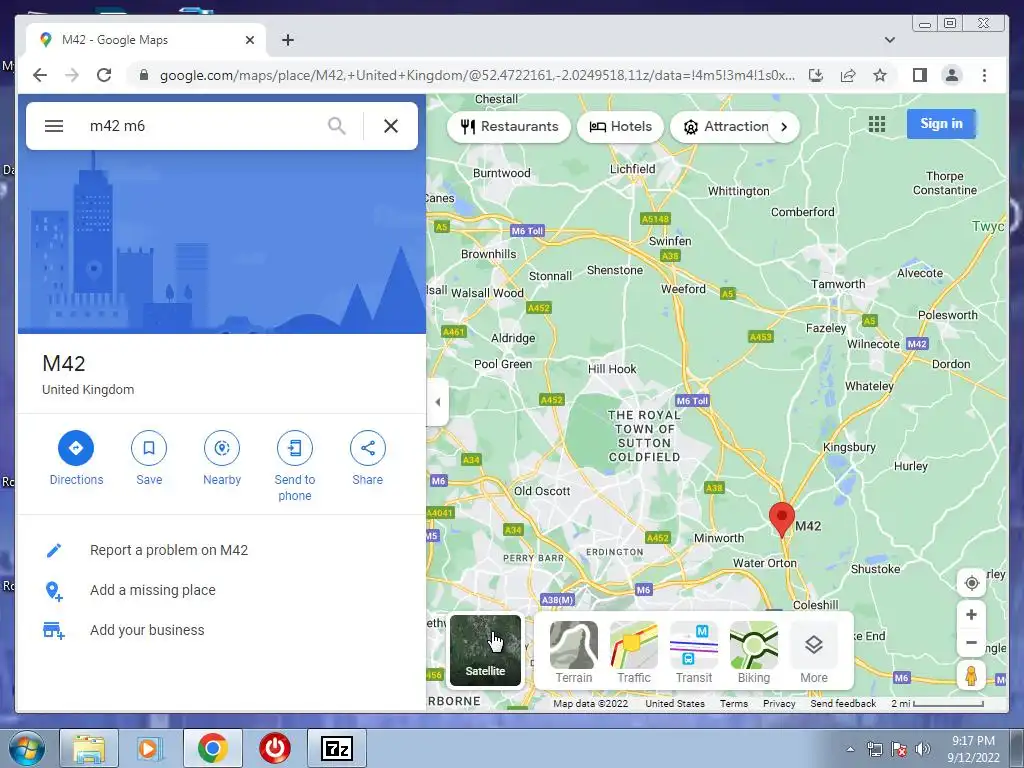Show hidden system tray icons
The image size is (1024, 768).
[850, 749]
